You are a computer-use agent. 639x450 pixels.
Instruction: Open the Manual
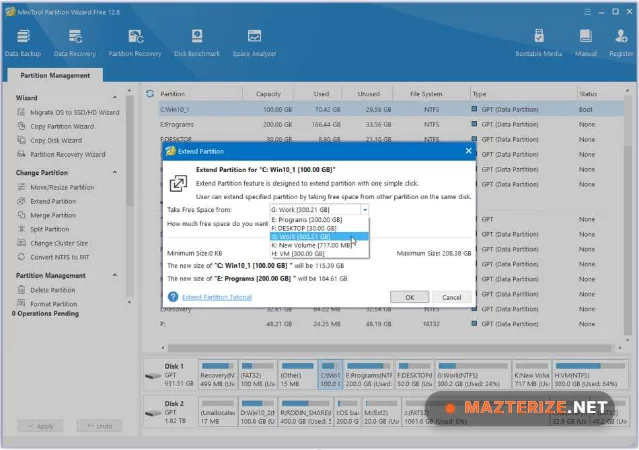point(586,43)
